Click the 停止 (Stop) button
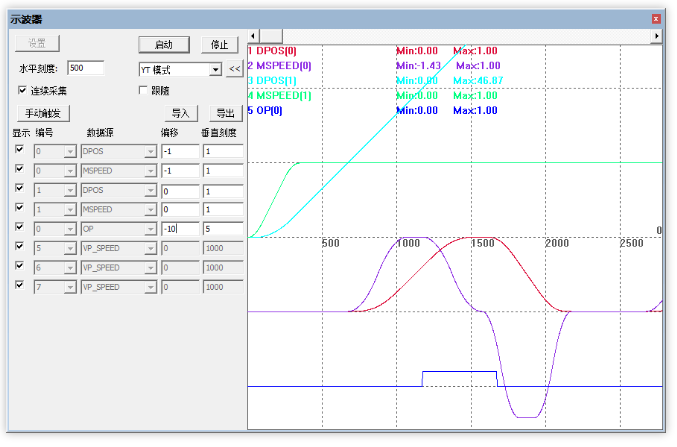677x447 pixels. tap(220, 45)
